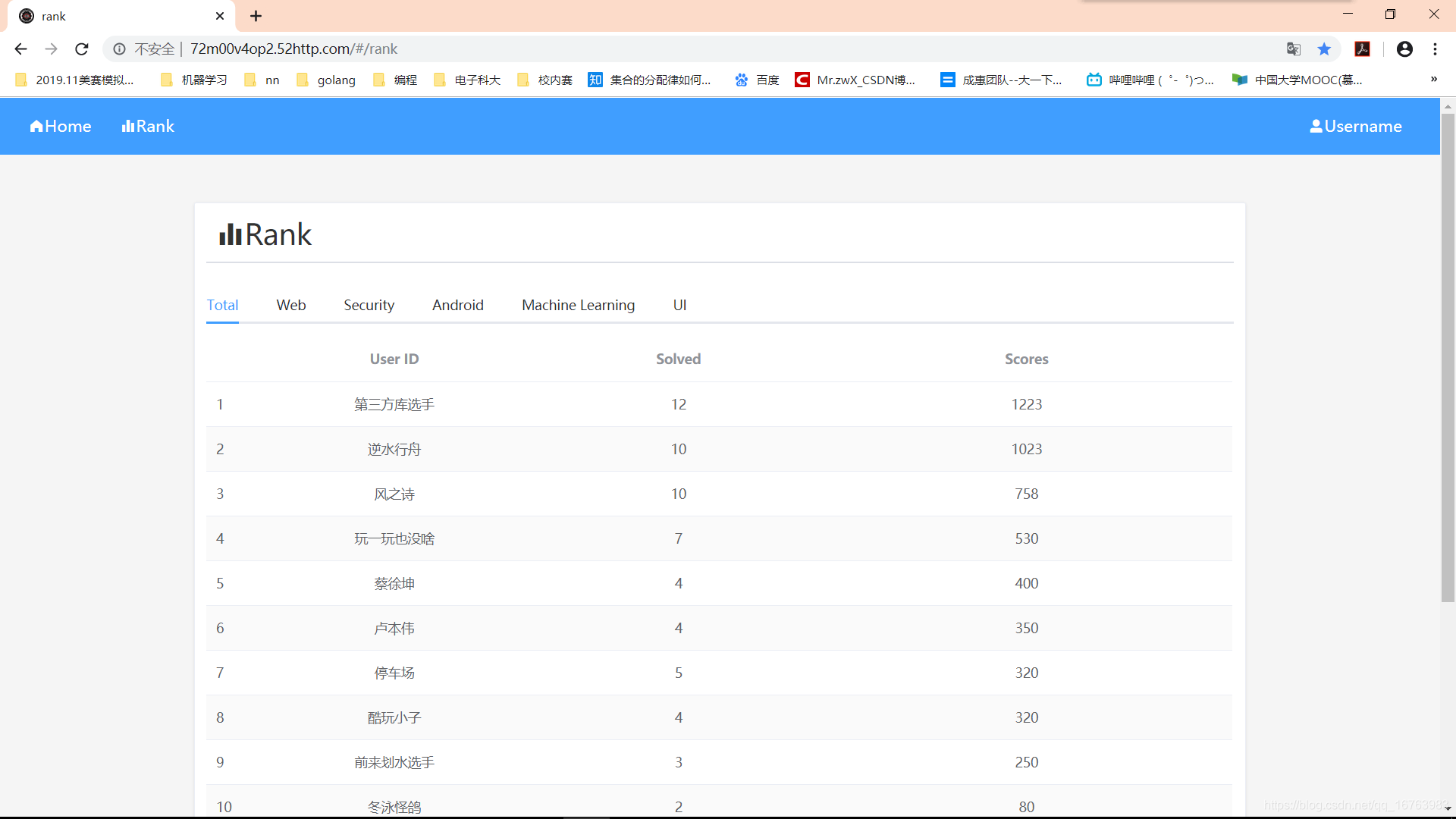The image size is (1456, 819).
Task: Click the site security info icon
Action: (119, 49)
